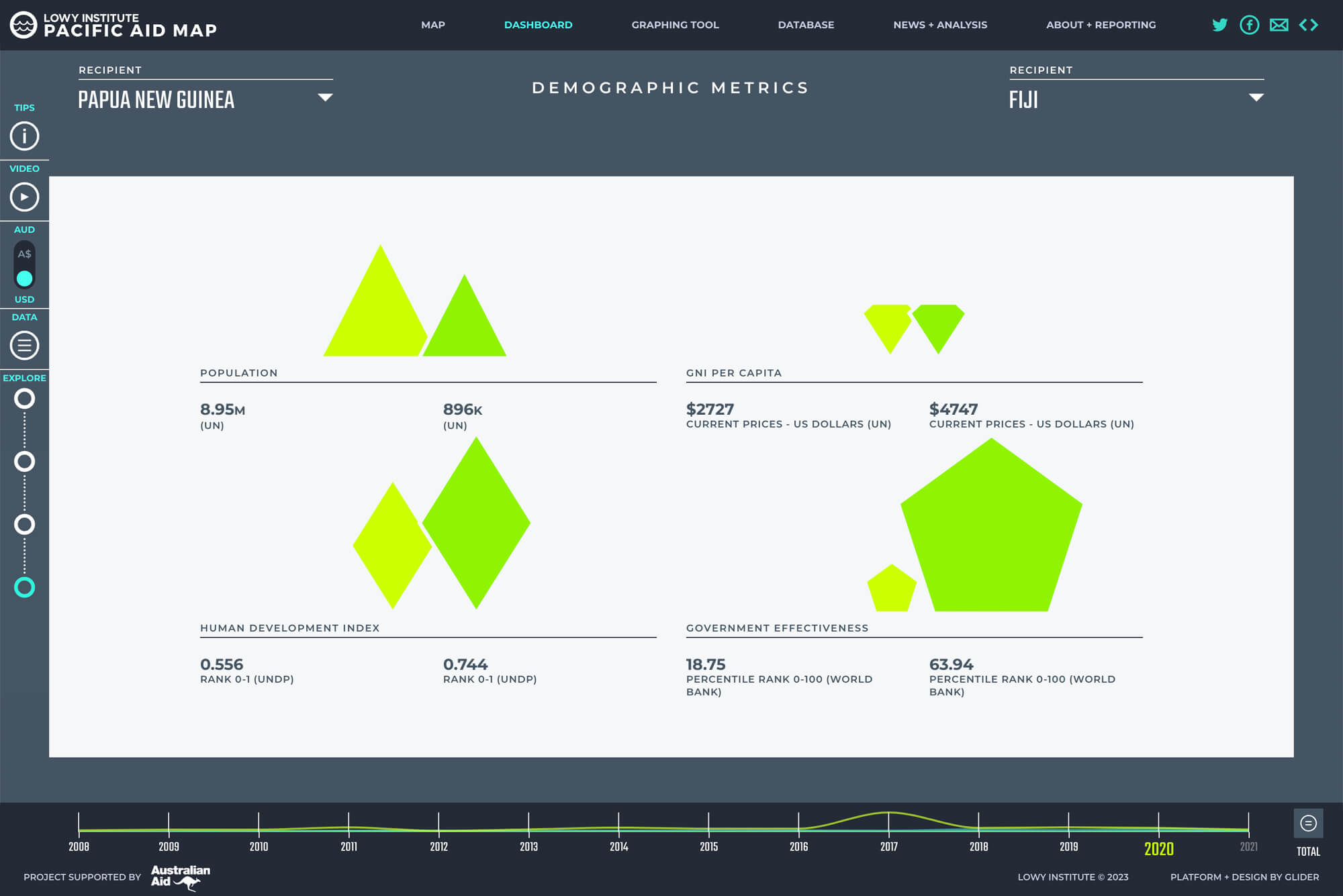1343x896 pixels.
Task: Select year 2008 on the timeline
Action: pos(79,846)
